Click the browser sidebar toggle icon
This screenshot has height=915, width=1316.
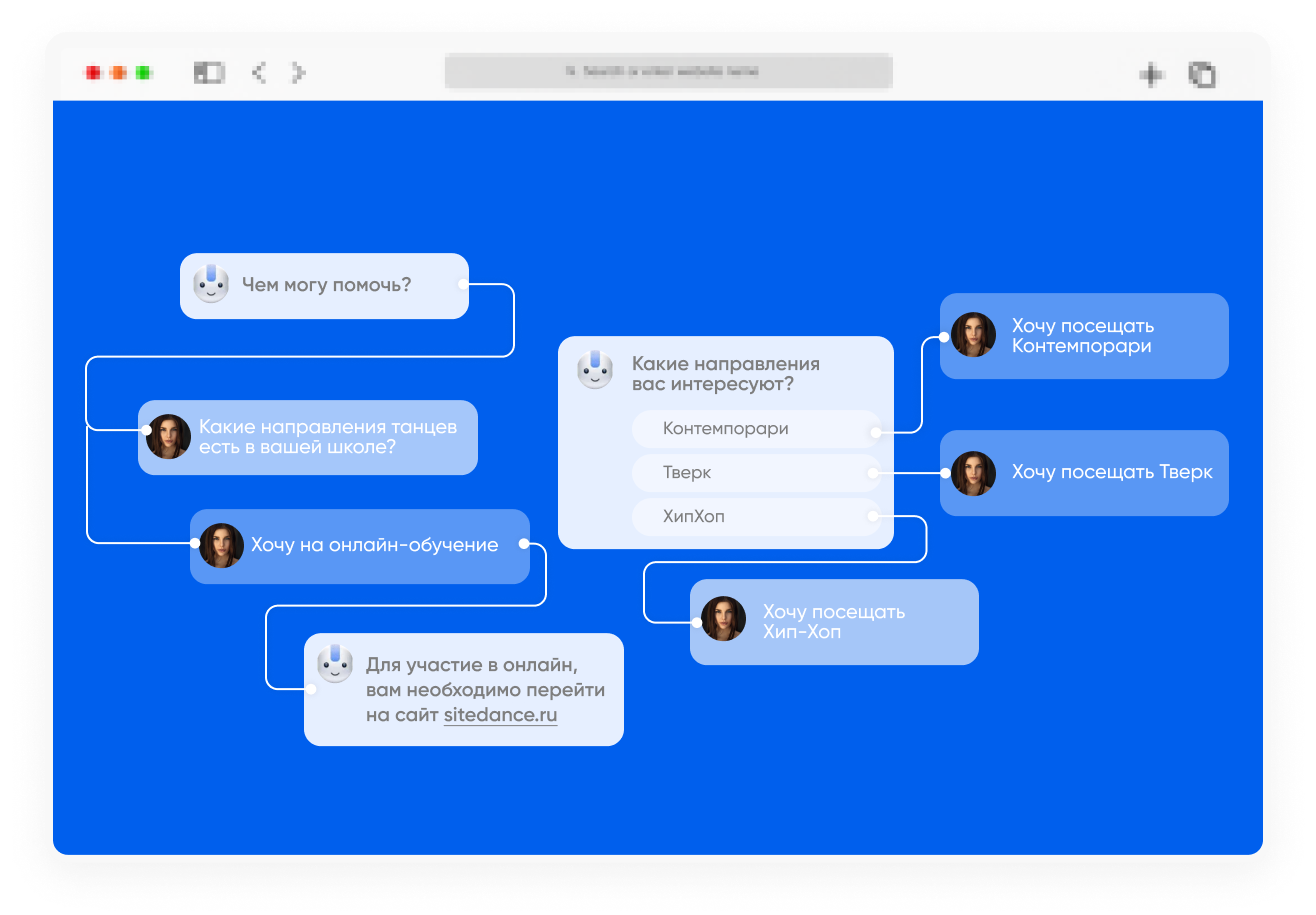(209, 72)
